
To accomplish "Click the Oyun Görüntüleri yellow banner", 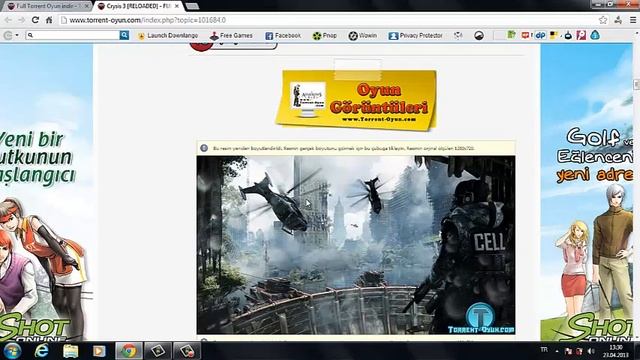I will [356, 100].
